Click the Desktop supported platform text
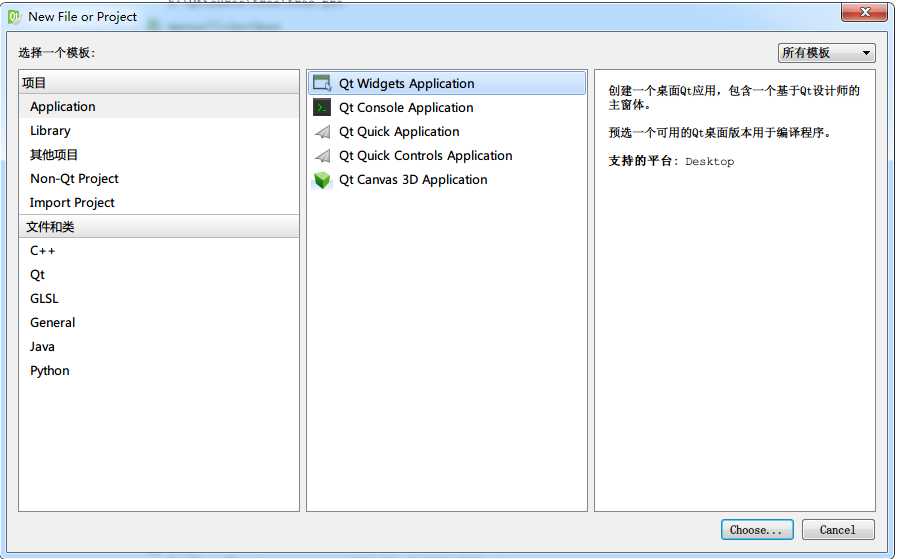This screenshot has height=559, width=897. point(709,161)
